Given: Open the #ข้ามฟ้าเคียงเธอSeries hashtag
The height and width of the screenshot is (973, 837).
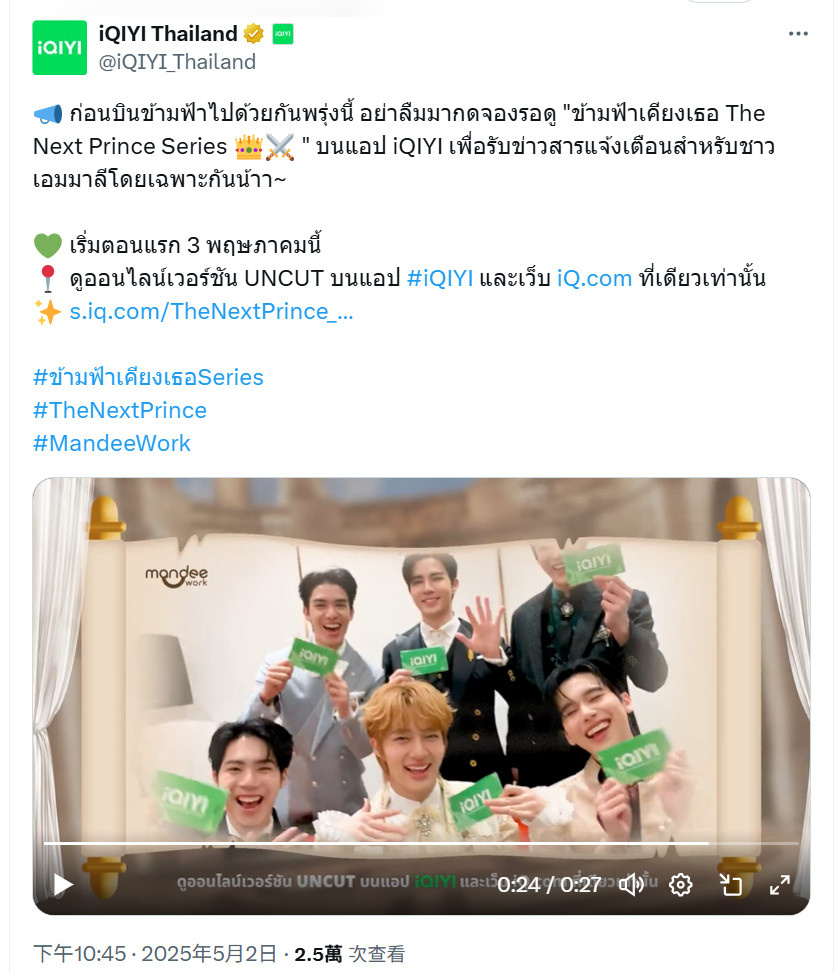Looking at the screenshot, I should 148,377.
